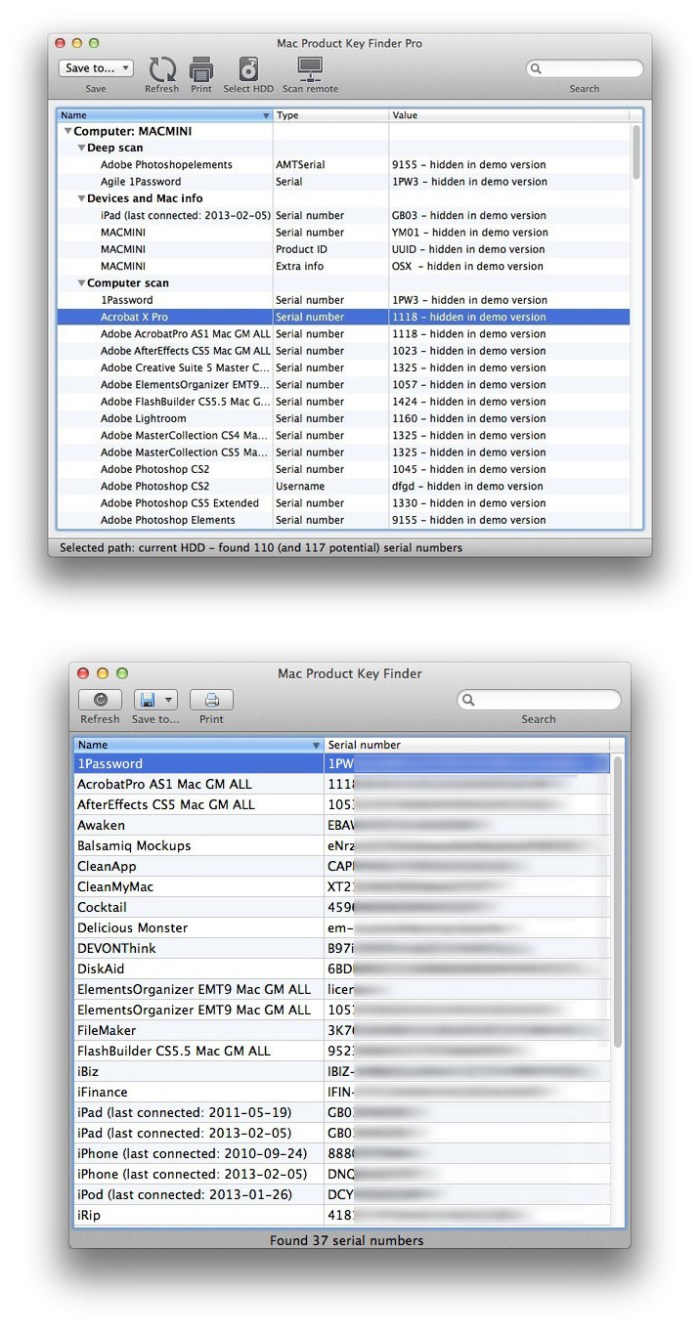Viewport: 700px width, 1335px height.
Task: Select Adobe AfterEffects CS5 Mac GM ALL row
Action: [x=344, y=351]
